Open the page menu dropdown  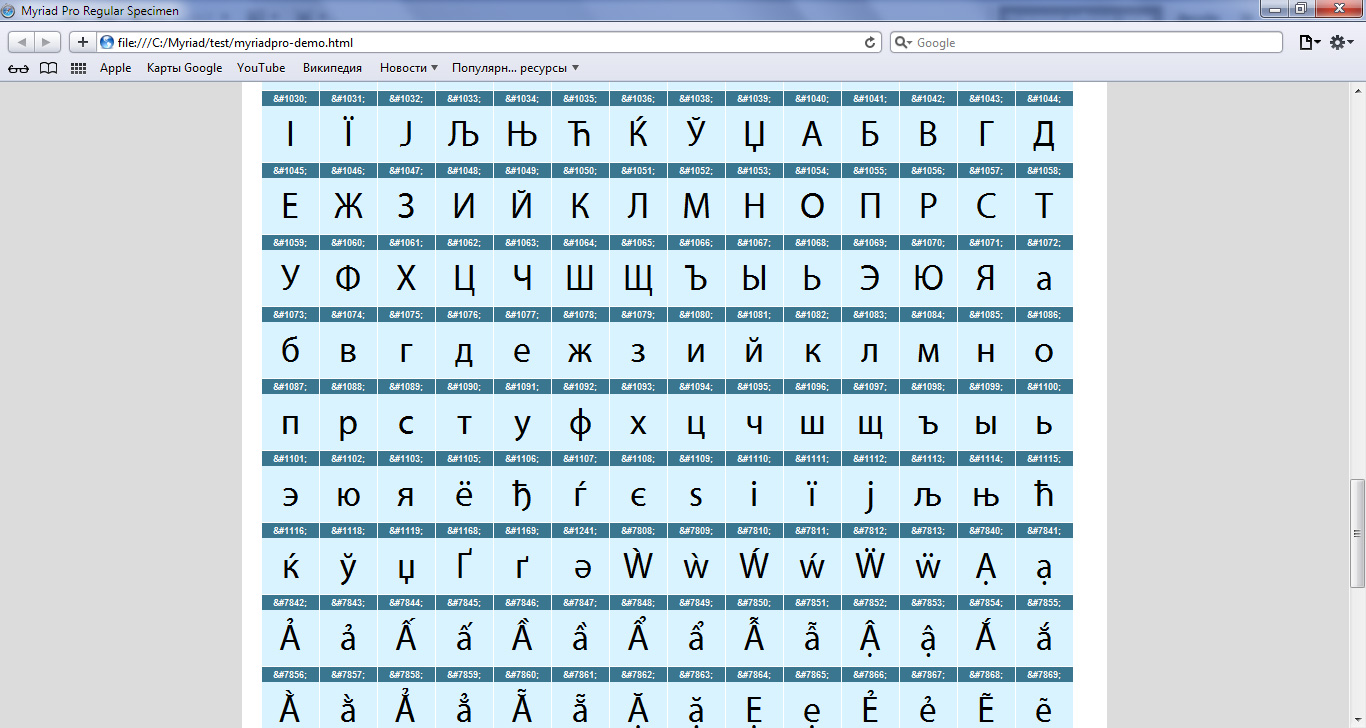pos(1308,42)
